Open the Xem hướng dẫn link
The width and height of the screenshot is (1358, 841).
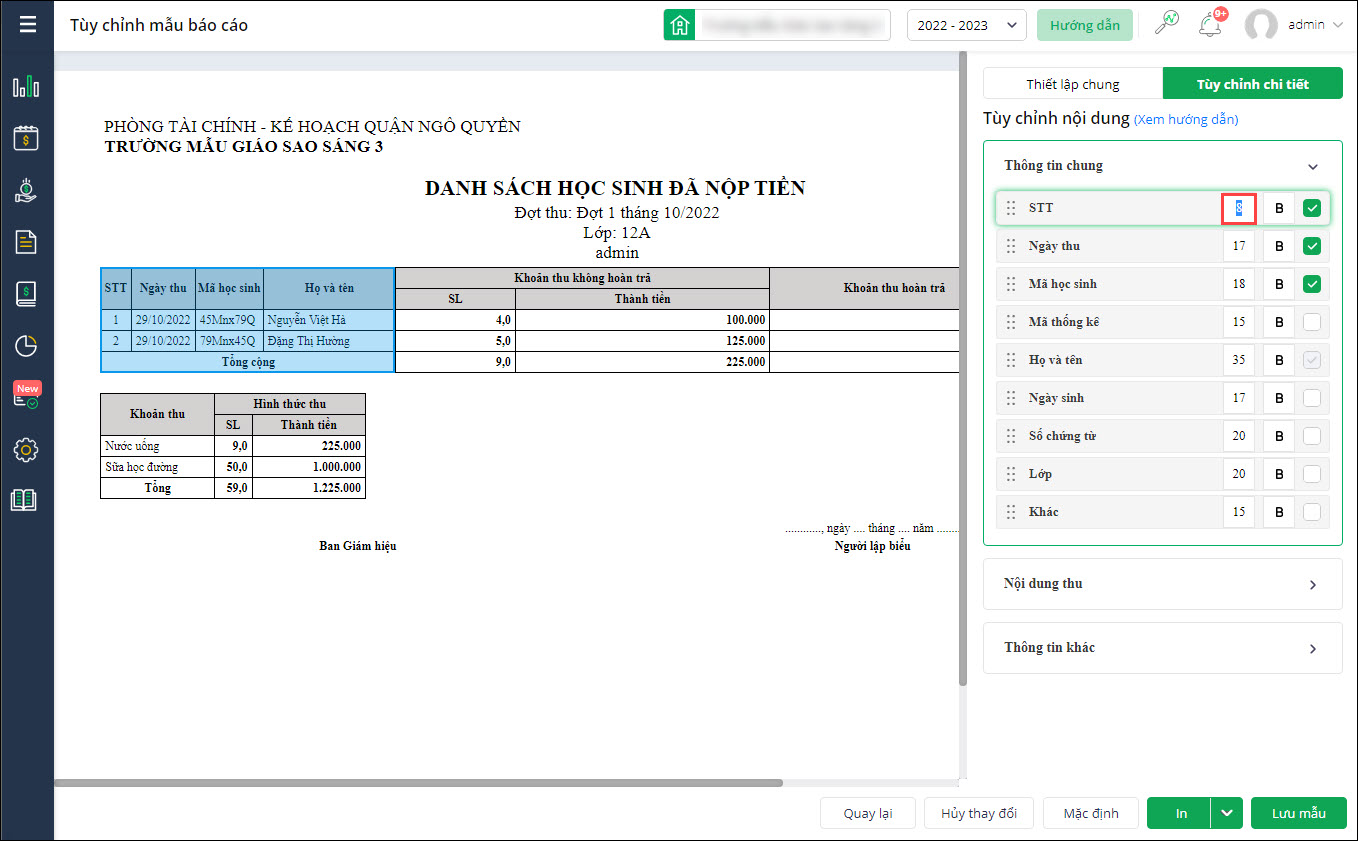point(1186,120)
